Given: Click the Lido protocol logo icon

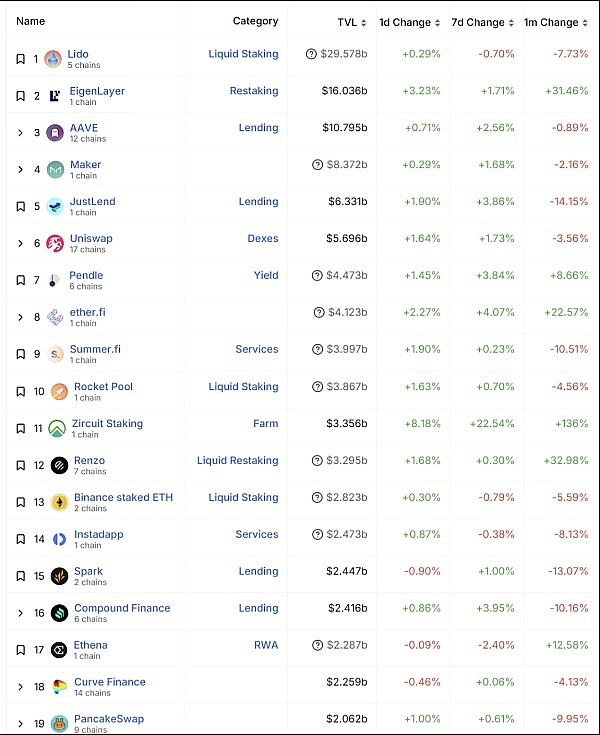Looking at the screenshot, I should [53, 59].
